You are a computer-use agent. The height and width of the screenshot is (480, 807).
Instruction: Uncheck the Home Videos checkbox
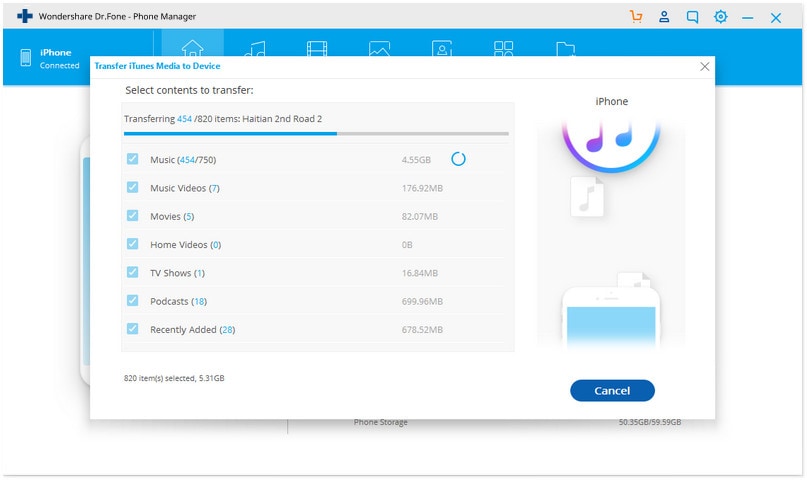click(132, 243)
